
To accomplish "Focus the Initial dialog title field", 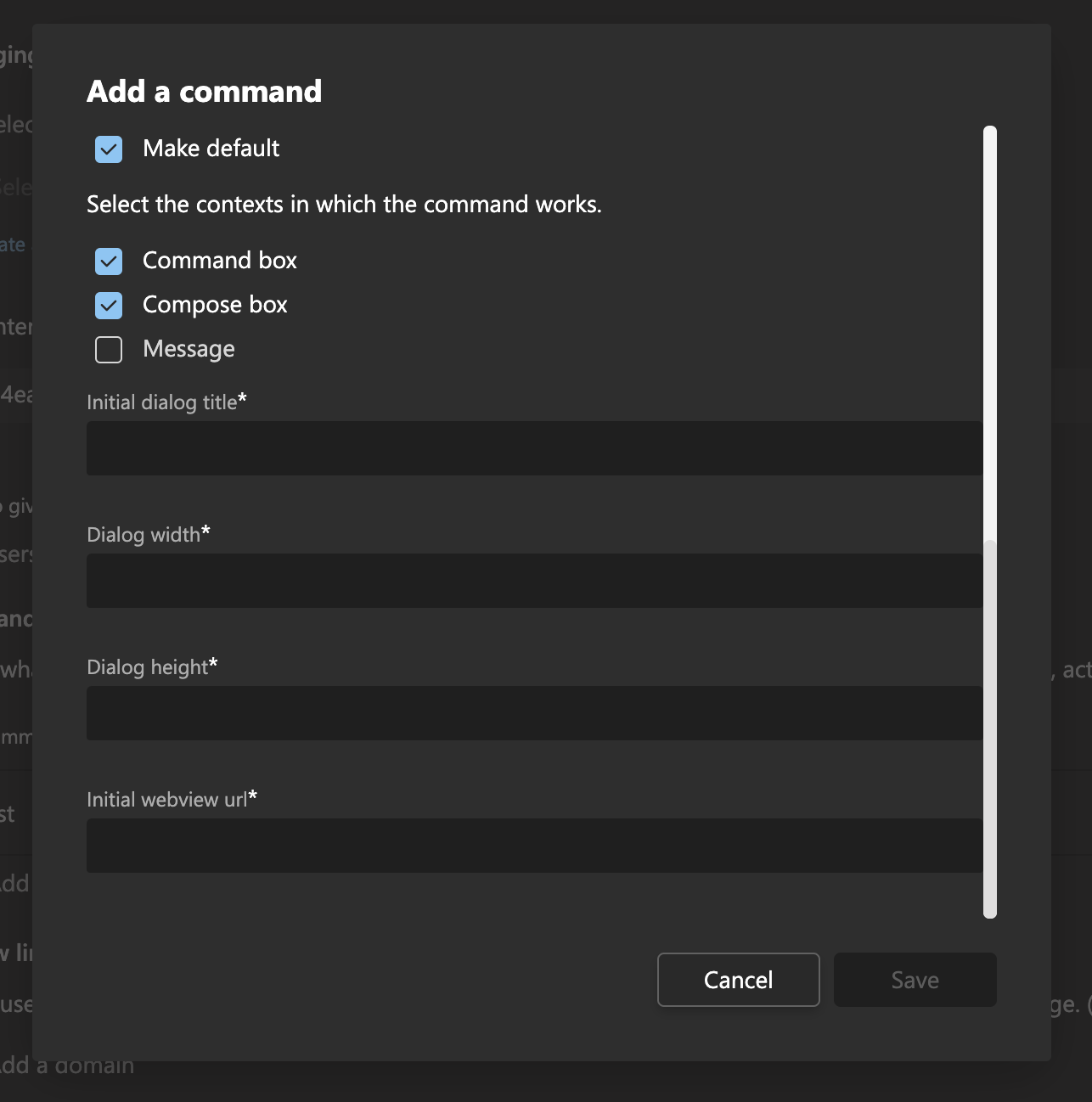I will [x=535, y=448].
